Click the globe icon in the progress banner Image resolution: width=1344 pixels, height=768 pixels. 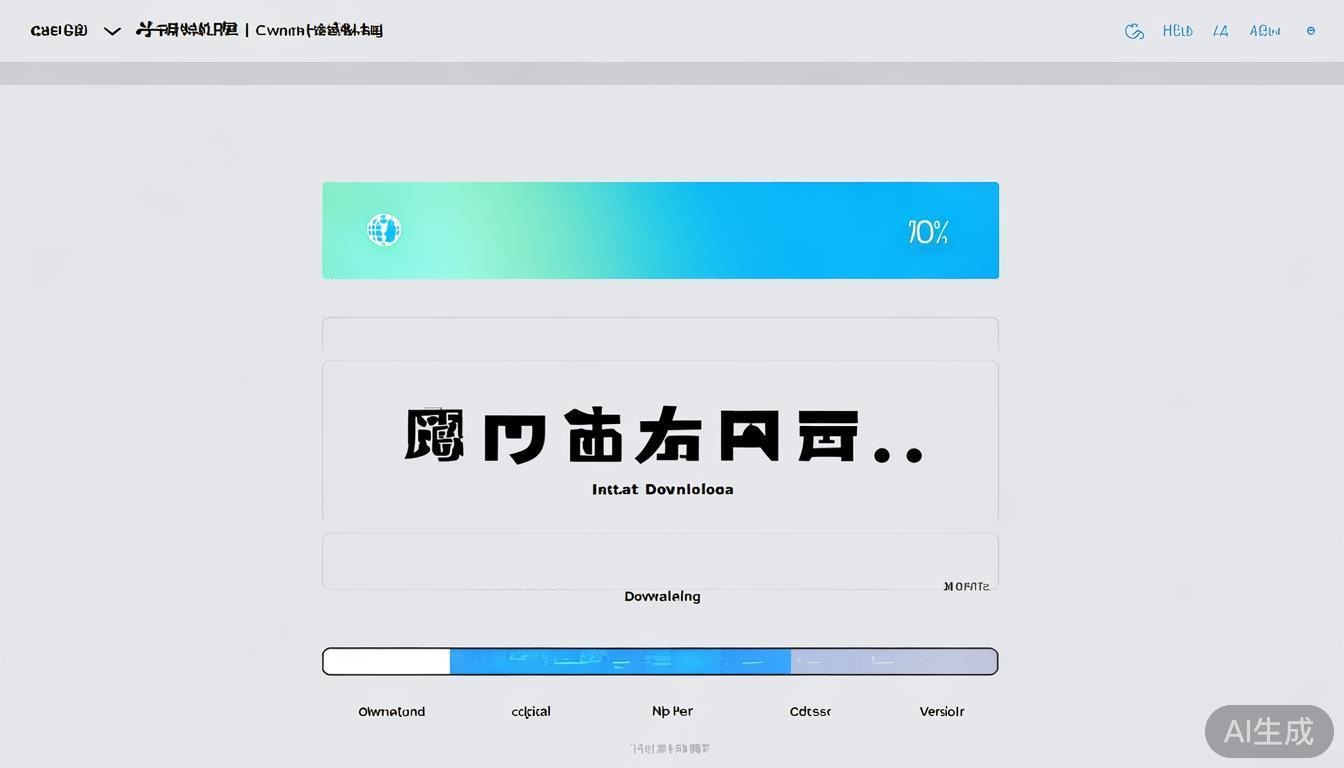[x=384, y=229]
